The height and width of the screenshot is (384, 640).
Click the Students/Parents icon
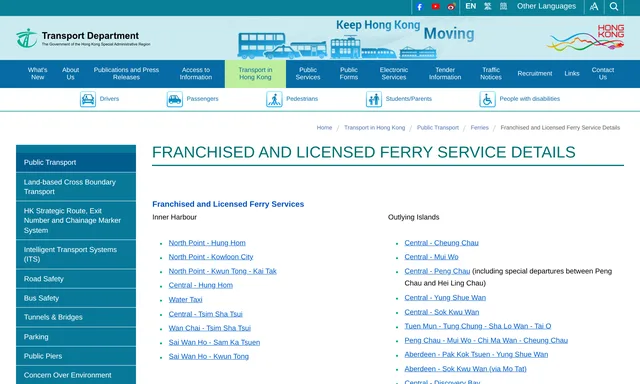374,99
